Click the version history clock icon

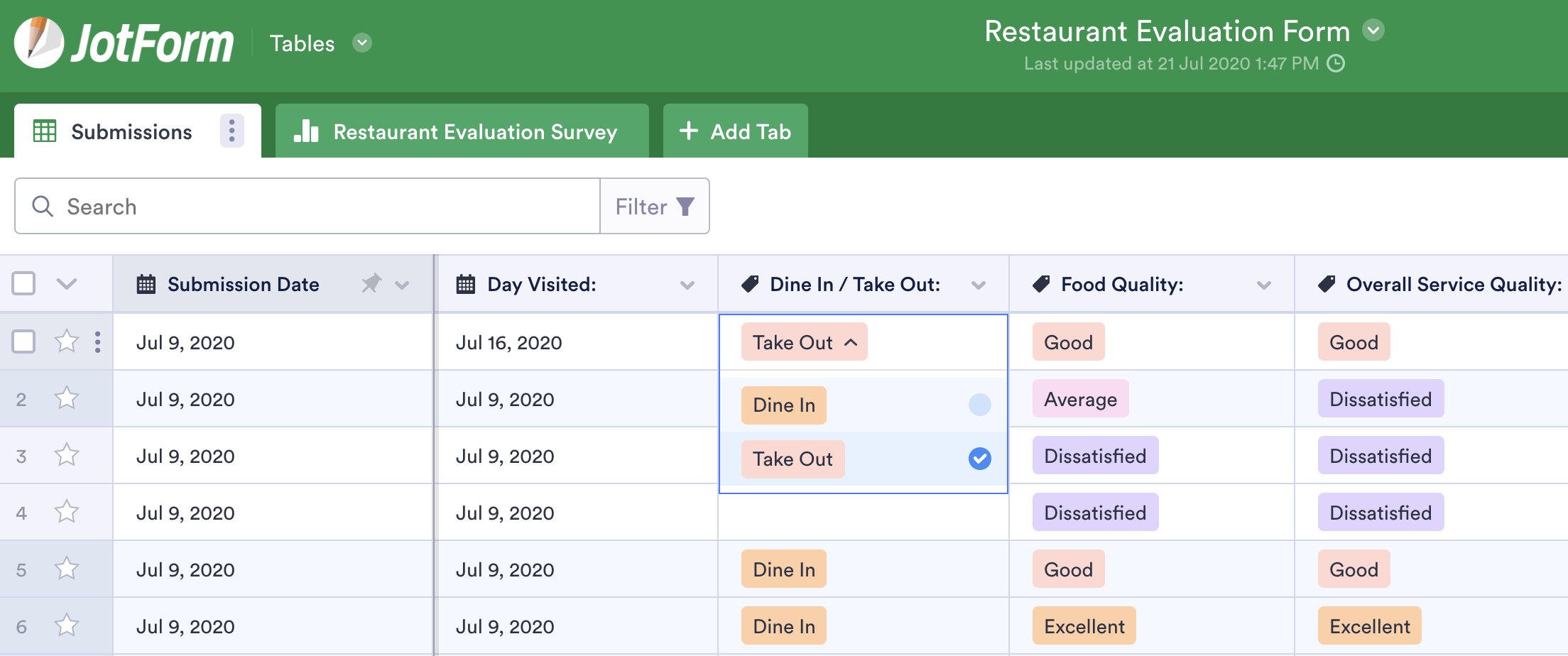[1336, 64]
